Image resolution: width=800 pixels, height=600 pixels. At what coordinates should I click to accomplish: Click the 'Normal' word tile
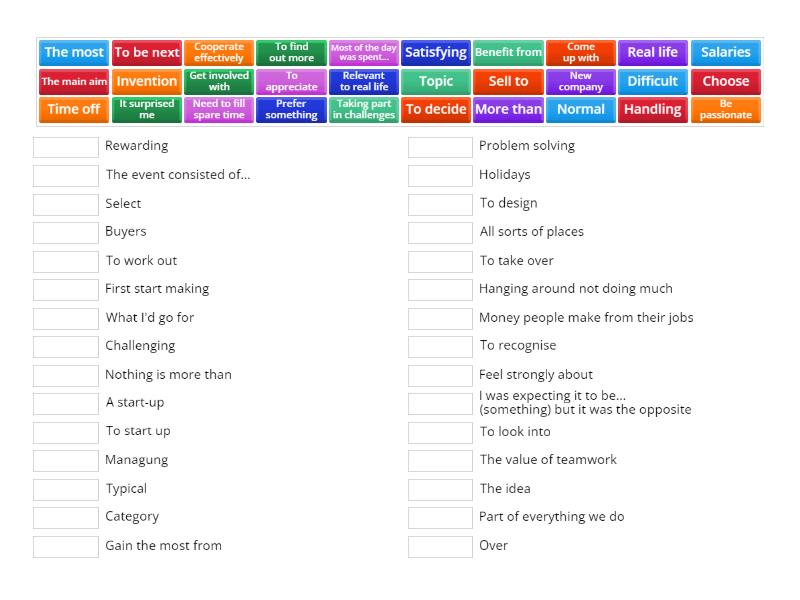tap(581, 109)
